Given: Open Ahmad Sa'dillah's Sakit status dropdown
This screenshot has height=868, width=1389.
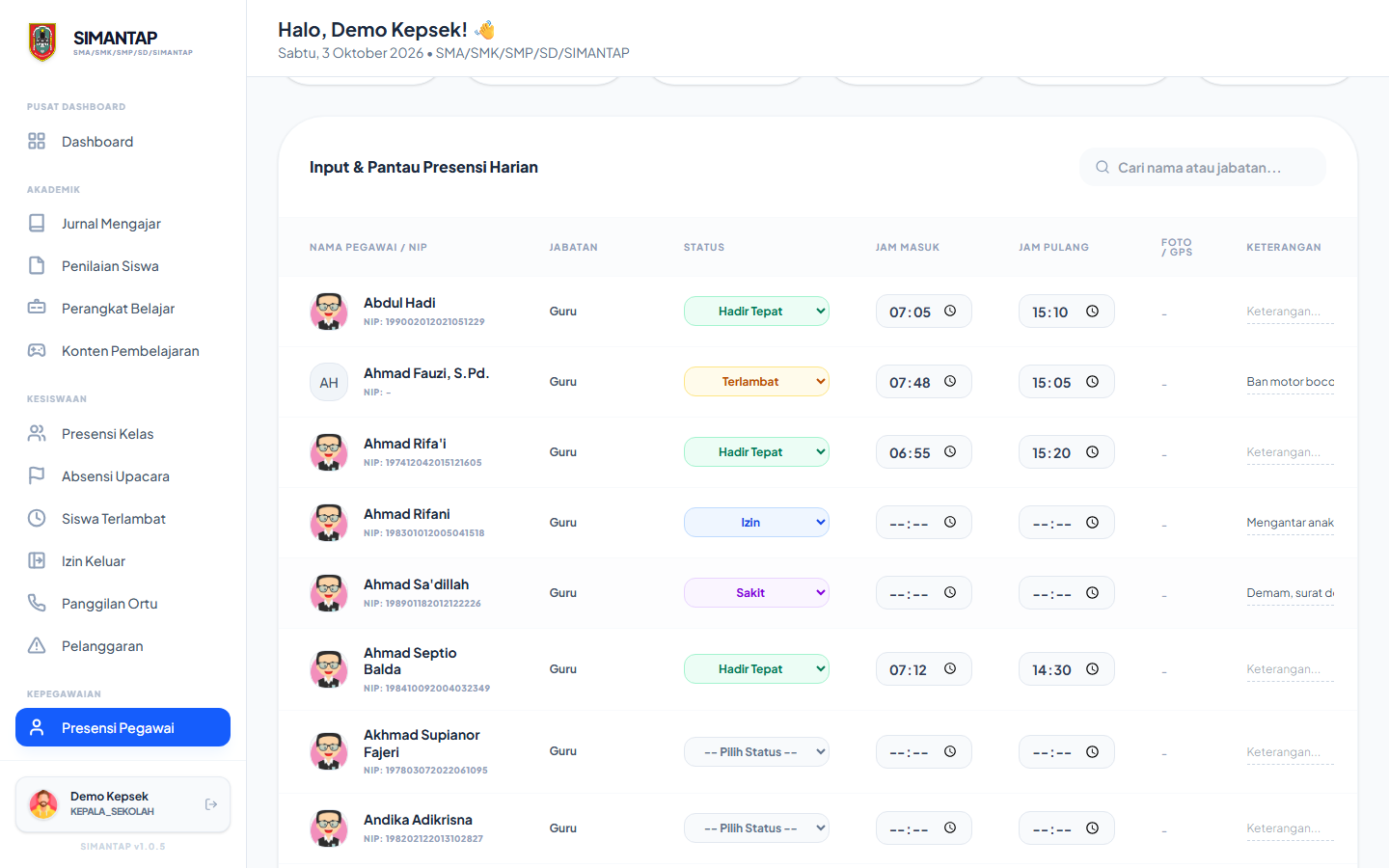Looking at the screenshot, I should [756, 592].
